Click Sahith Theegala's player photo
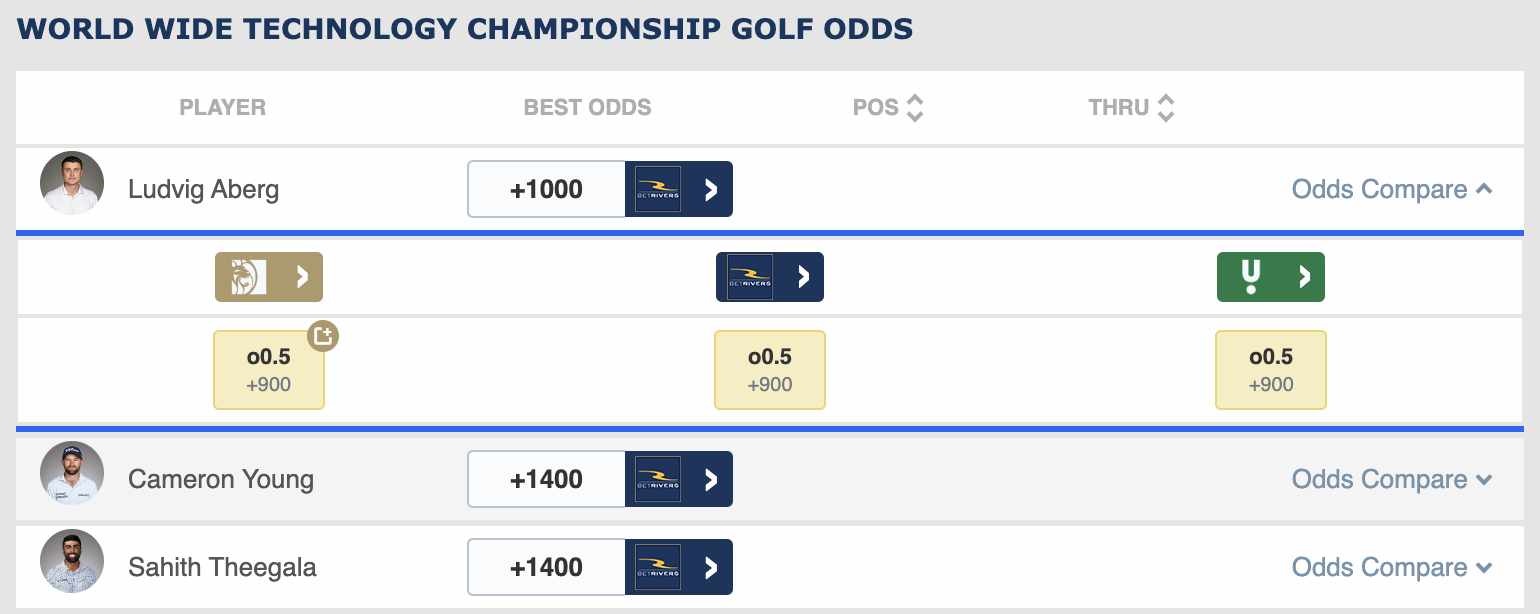 point(72,561)
